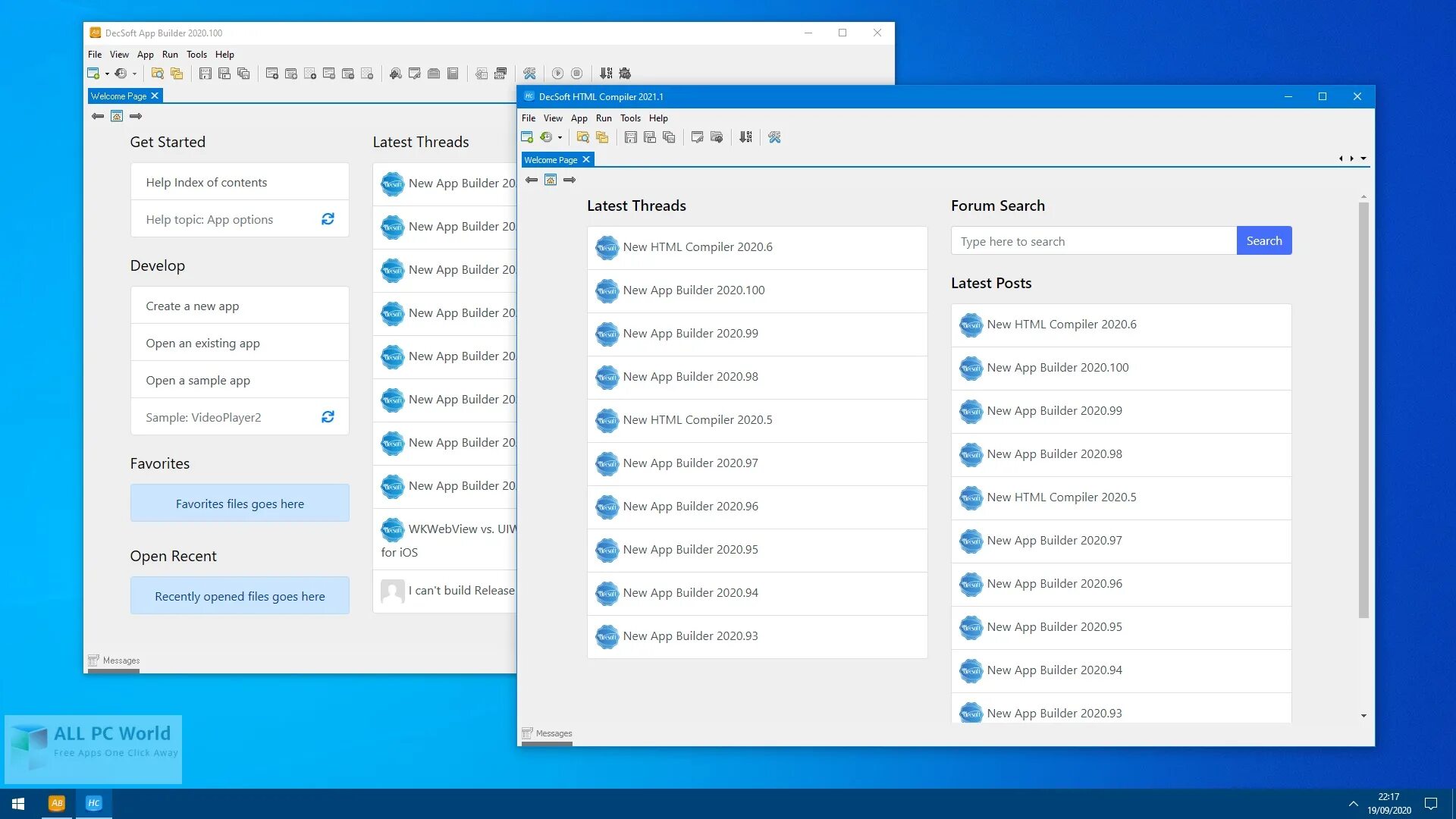
Task: Click forward arrow in App Builder Welcome Page
Action: click(x=136, y=116)
